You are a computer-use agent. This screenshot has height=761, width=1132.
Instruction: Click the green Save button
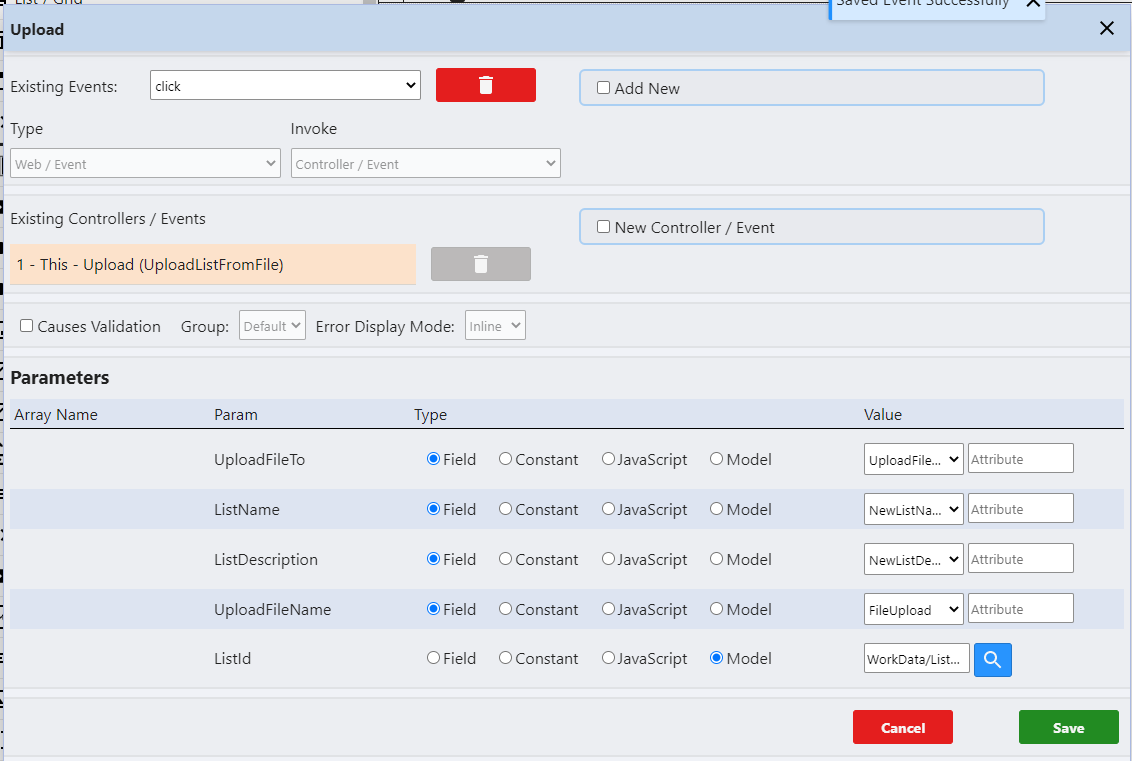click(x=1068, y=727)
